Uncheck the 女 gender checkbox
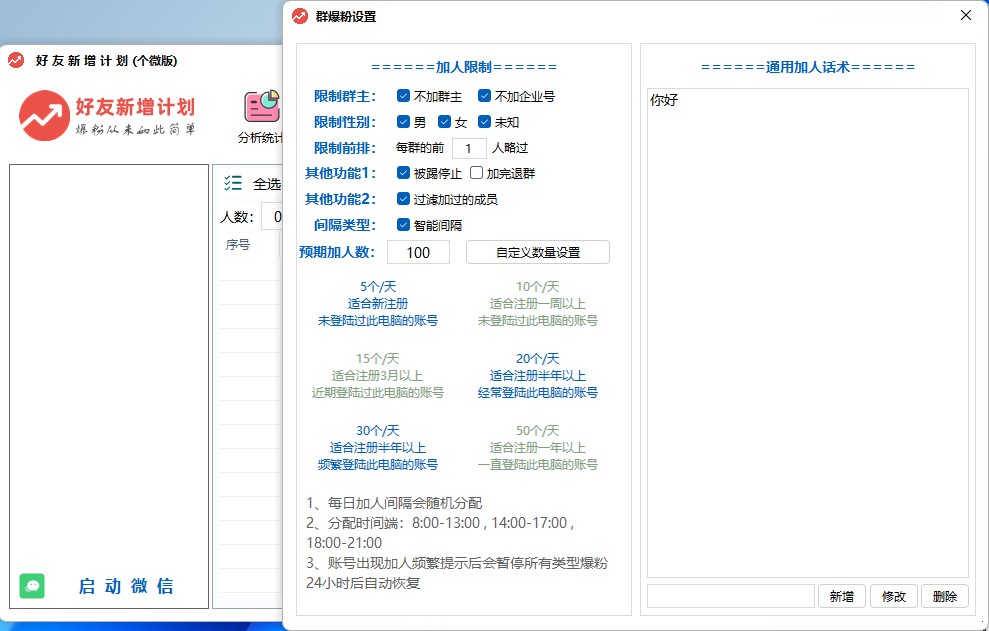This screenshot has height=631, width=989. pos(444,122)
